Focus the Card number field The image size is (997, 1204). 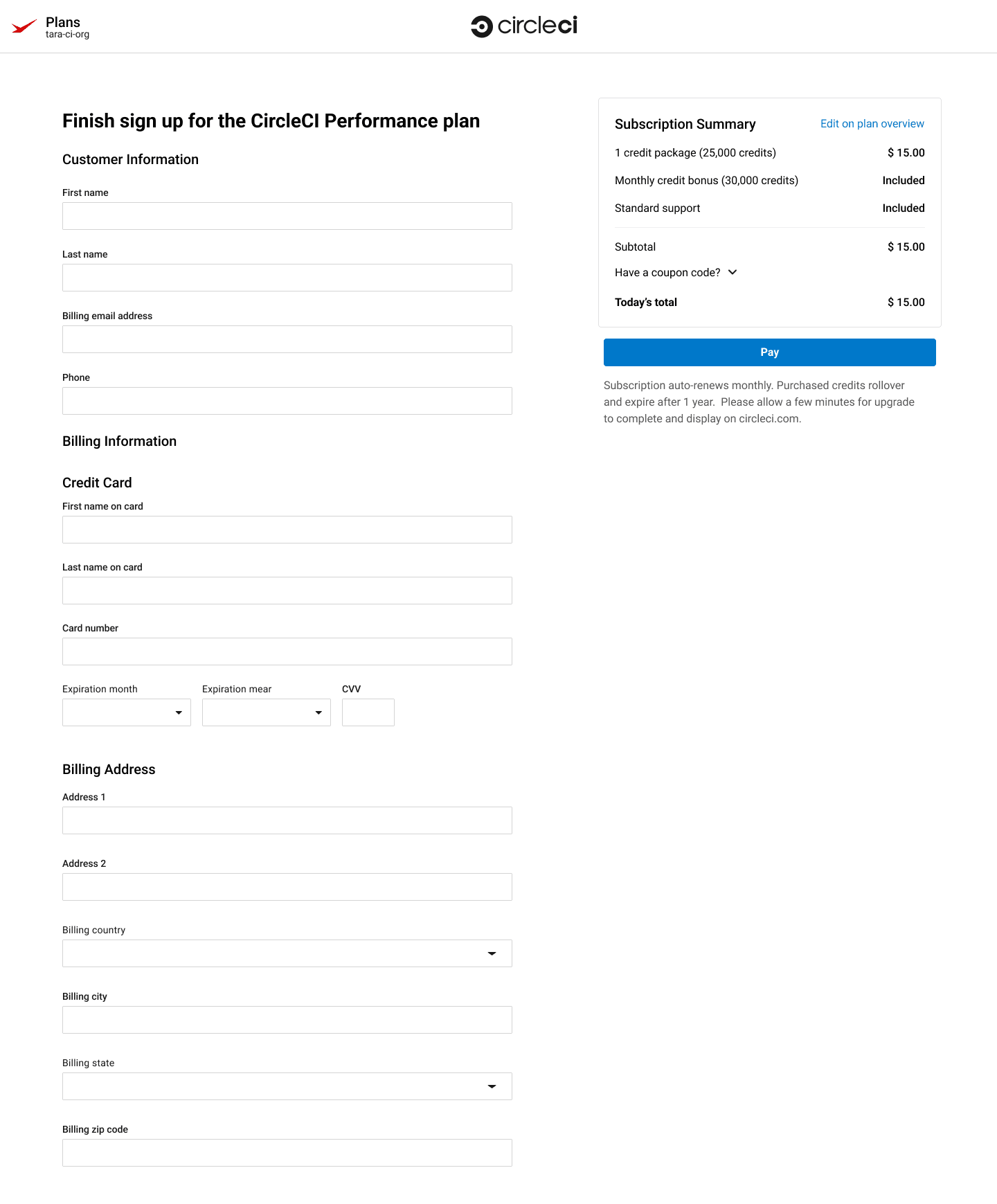tap(287, 652)
